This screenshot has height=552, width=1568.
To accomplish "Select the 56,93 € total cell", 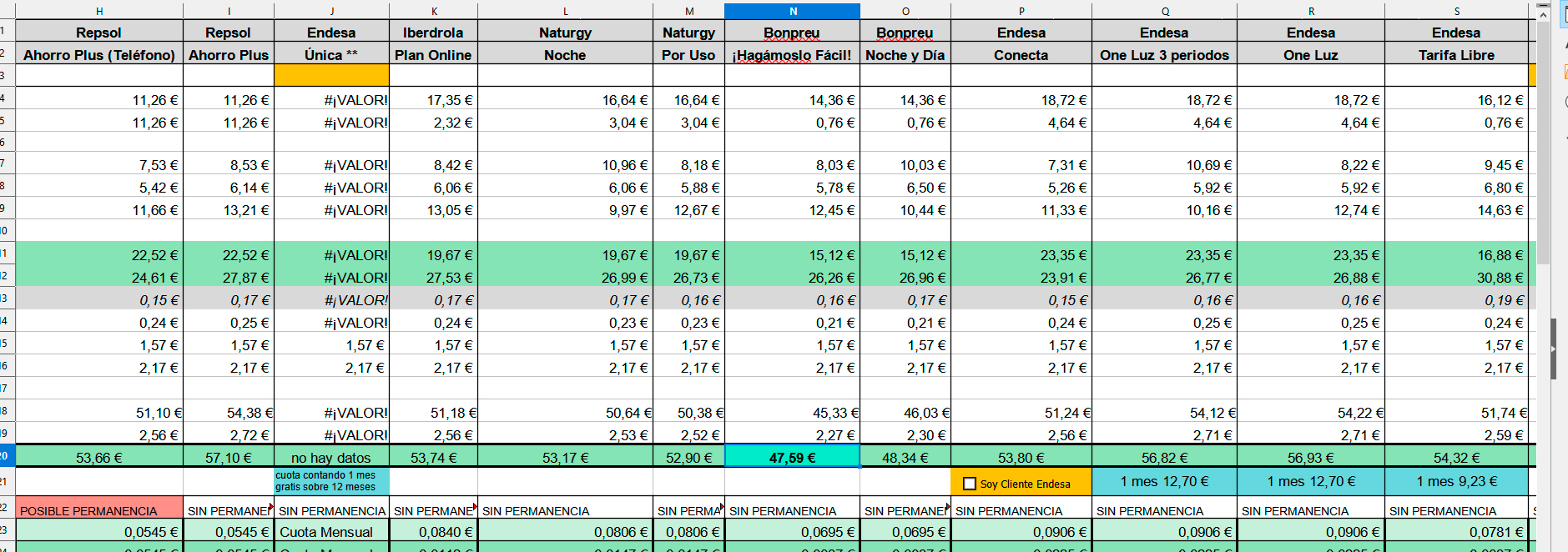I will click(x=1311, y=458).
